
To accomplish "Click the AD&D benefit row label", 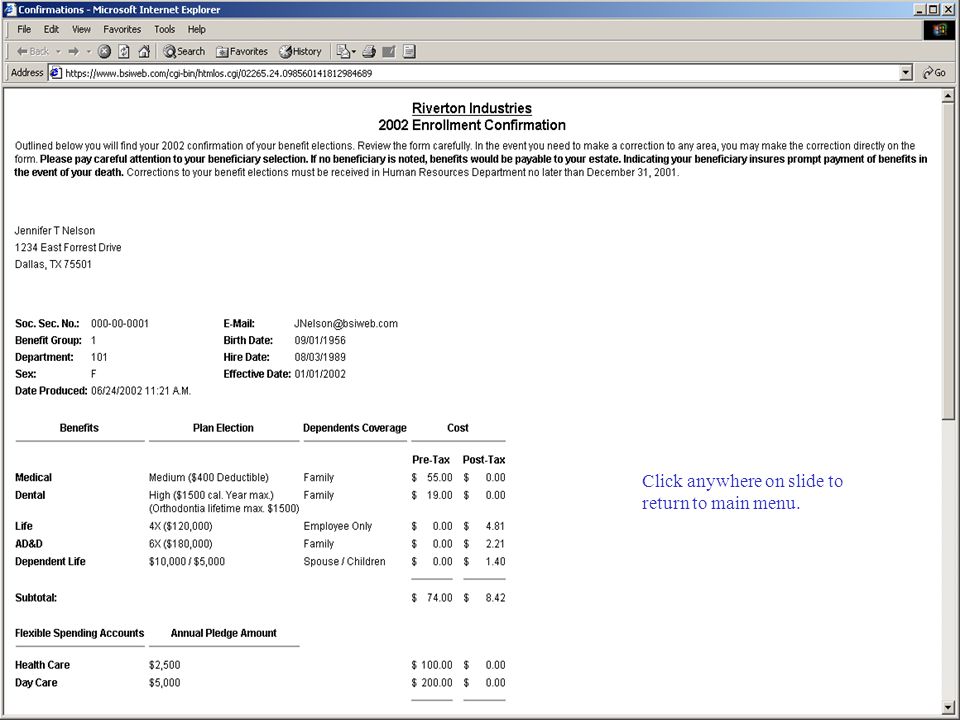I will [29, 544].
